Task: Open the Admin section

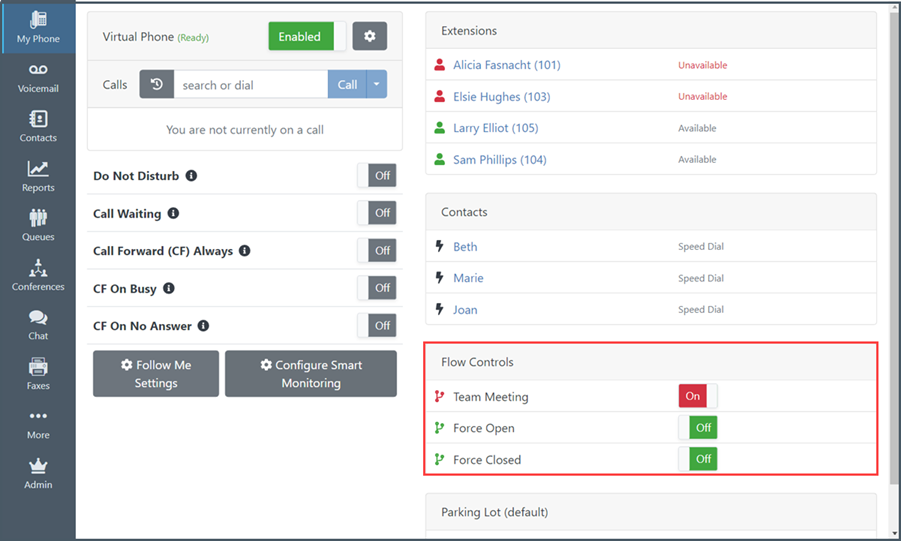Action: pyautogui.click(x=38, y=473)
